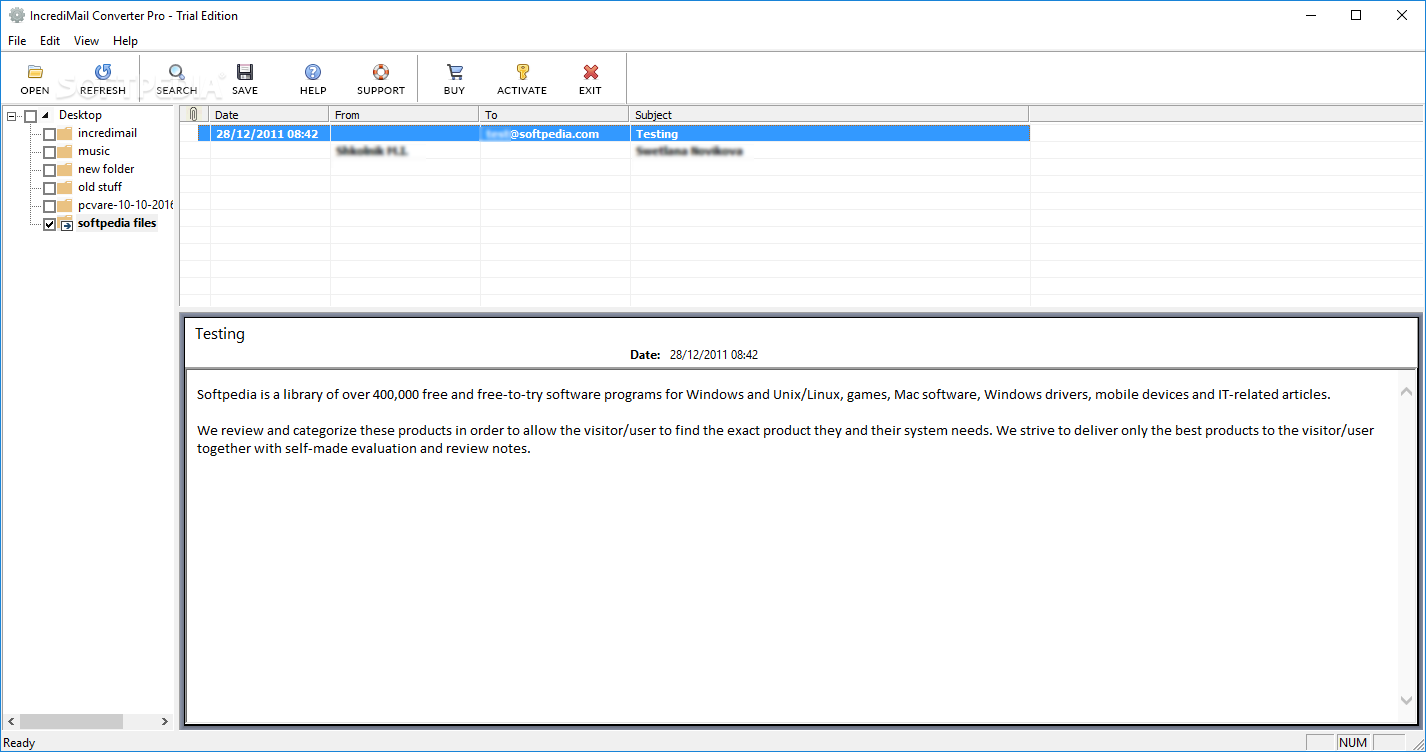Sort emails by To column header

pos(555,115)
